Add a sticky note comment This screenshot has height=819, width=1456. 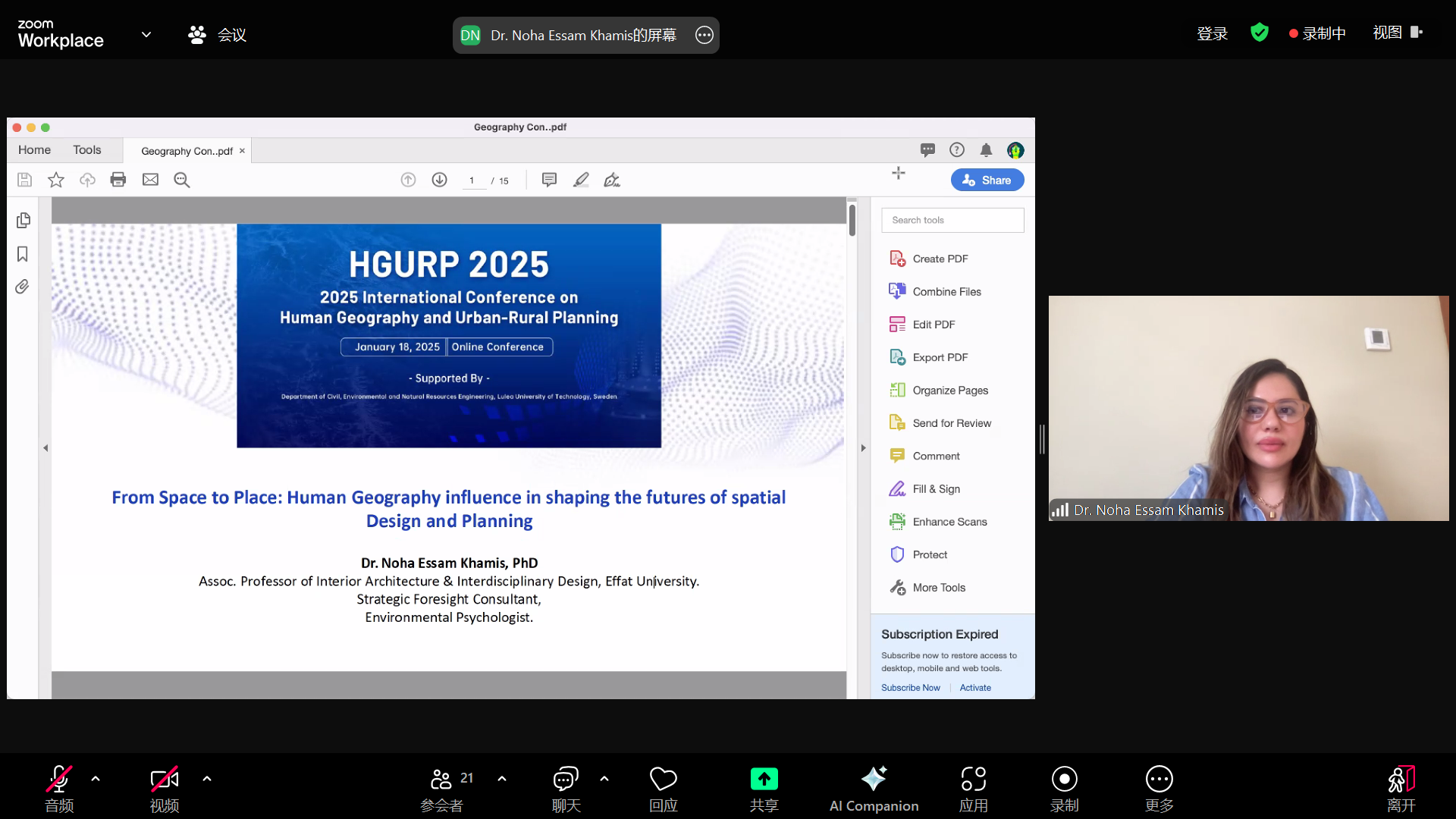pyautogui.click(x=549, y=180)
